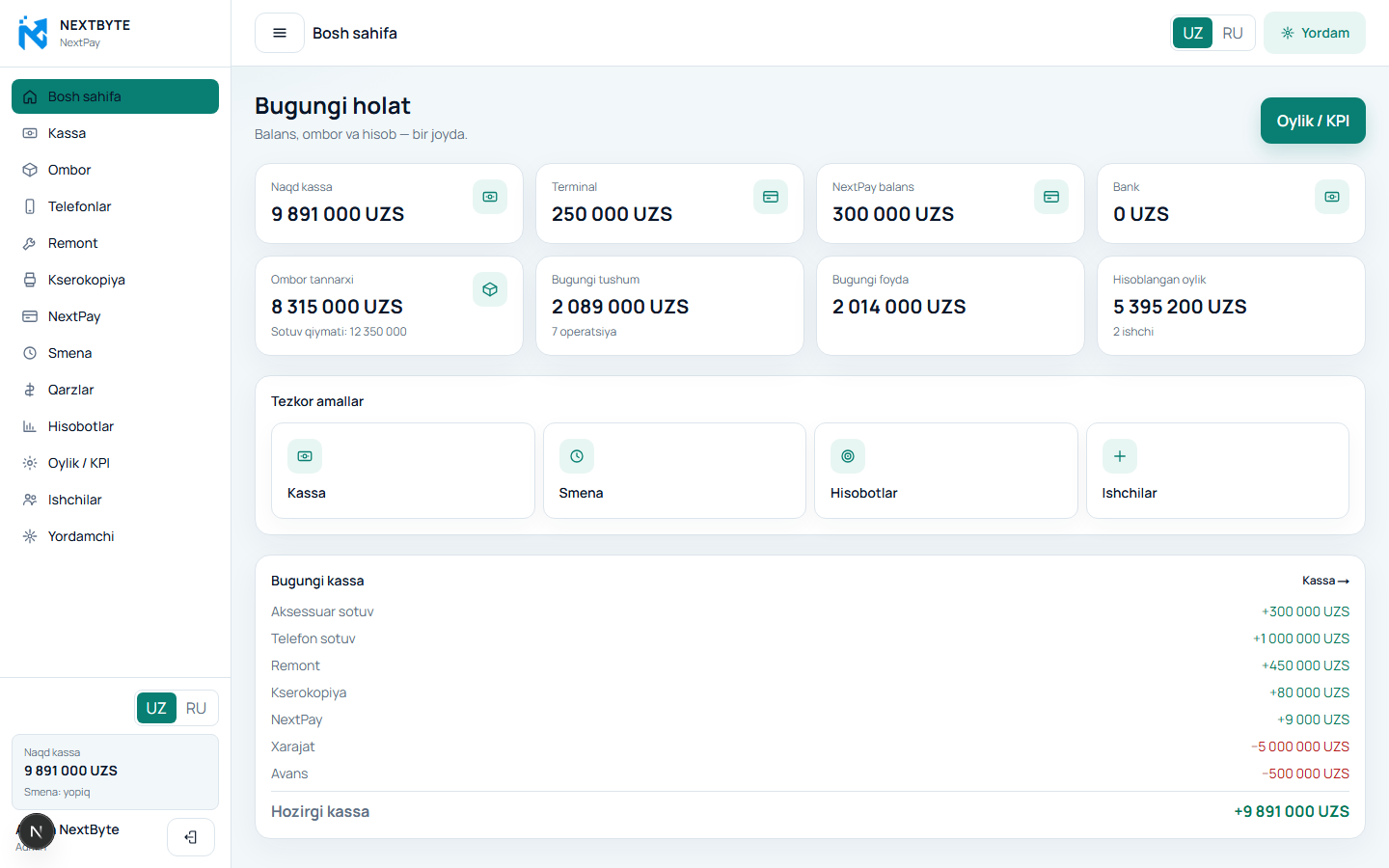
Task: Open Kserokopiya sidebar item
Action: [115, 280]
